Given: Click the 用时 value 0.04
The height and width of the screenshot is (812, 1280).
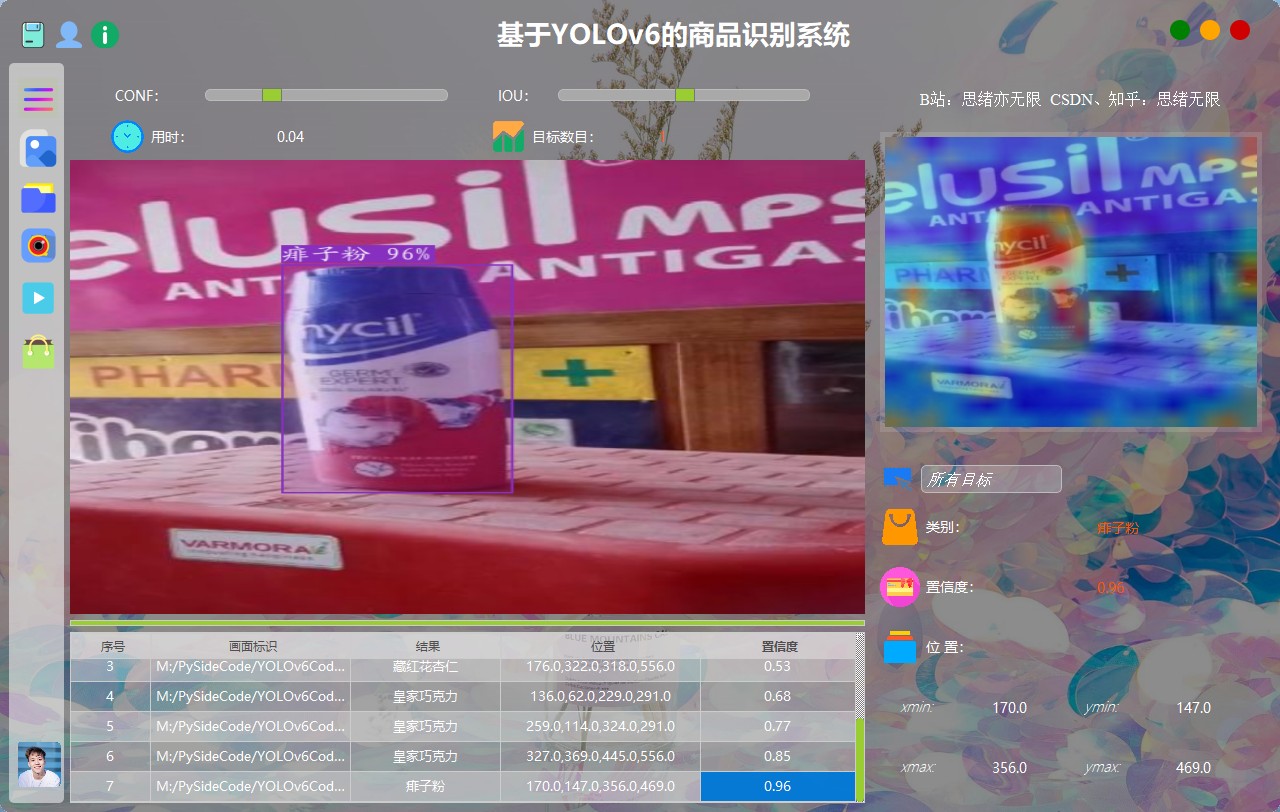Looking at the screenshot, I should pyautogui.click(x=291, y=137).
